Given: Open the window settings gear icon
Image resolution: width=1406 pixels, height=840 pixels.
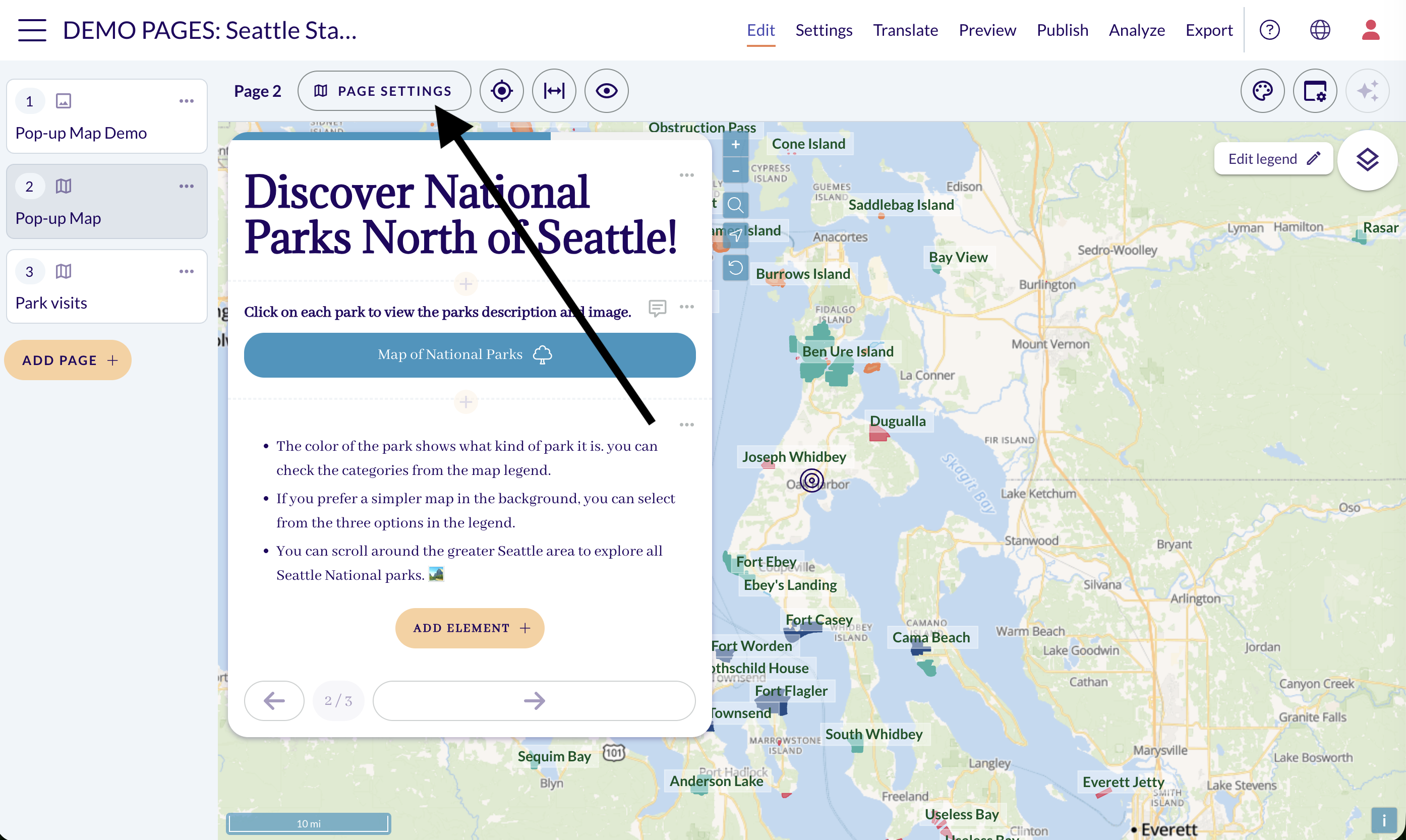Looking at the screenshot, I should 1315,91.
